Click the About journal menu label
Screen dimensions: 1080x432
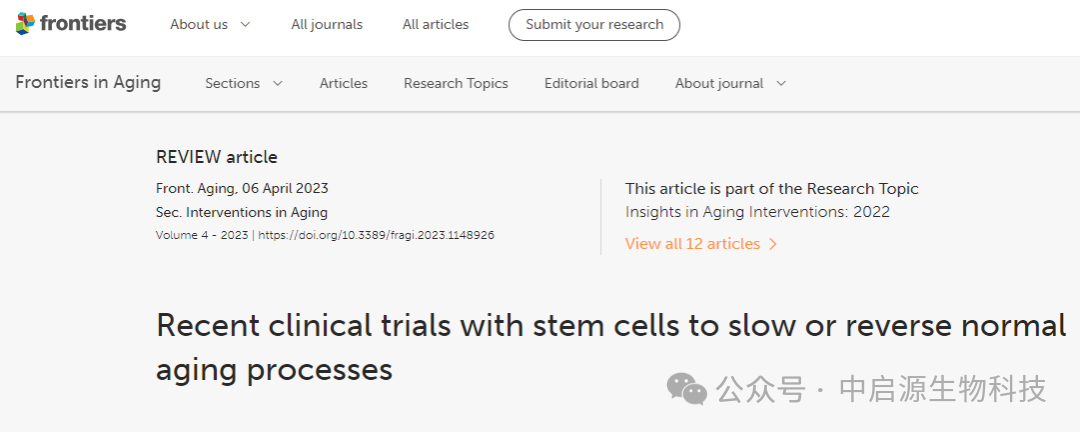point(719,84)
